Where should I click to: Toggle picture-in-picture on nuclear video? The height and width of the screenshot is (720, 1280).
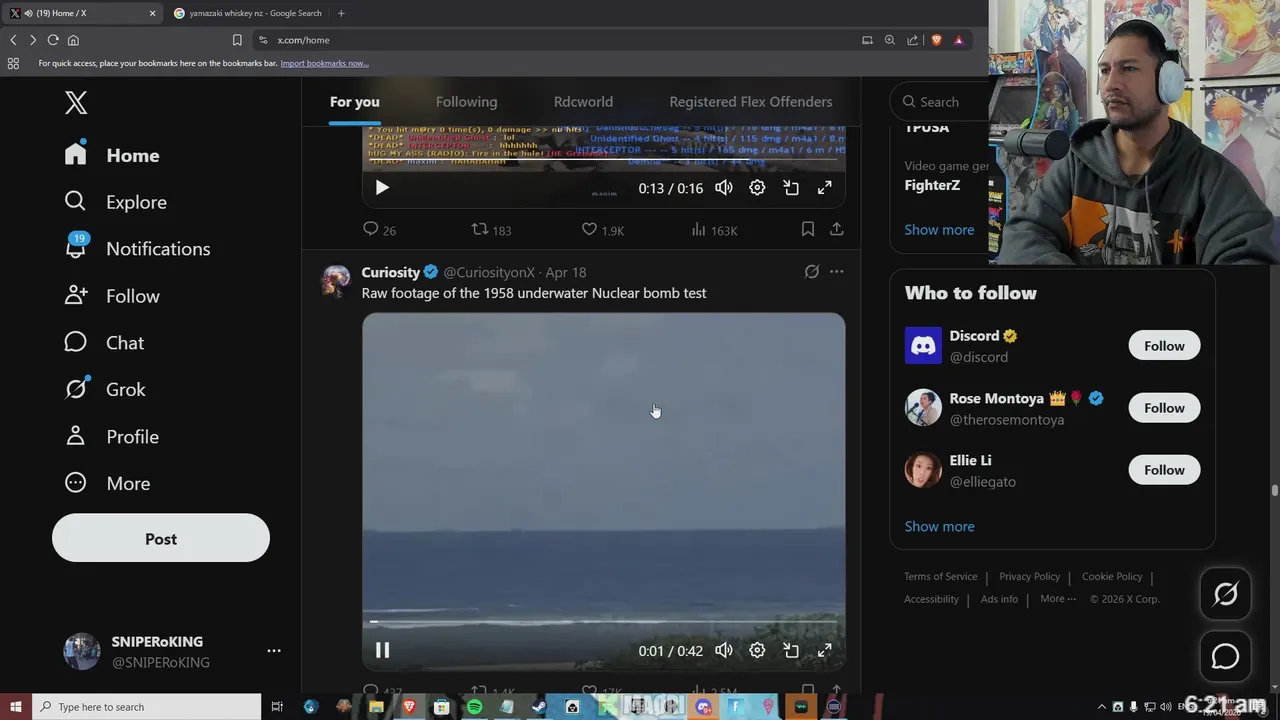click(x=791, y=650)
